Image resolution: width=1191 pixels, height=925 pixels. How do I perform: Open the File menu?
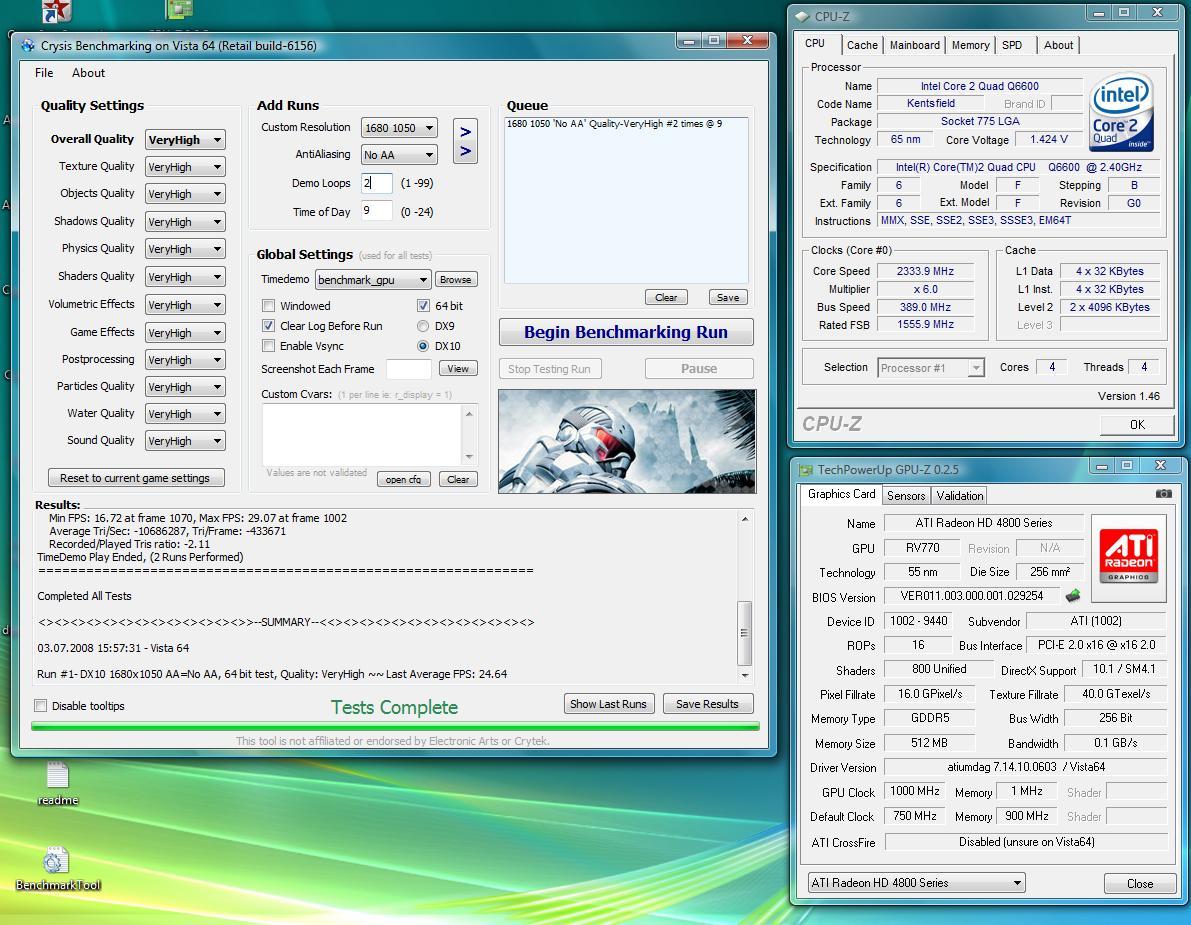(44, 73)
